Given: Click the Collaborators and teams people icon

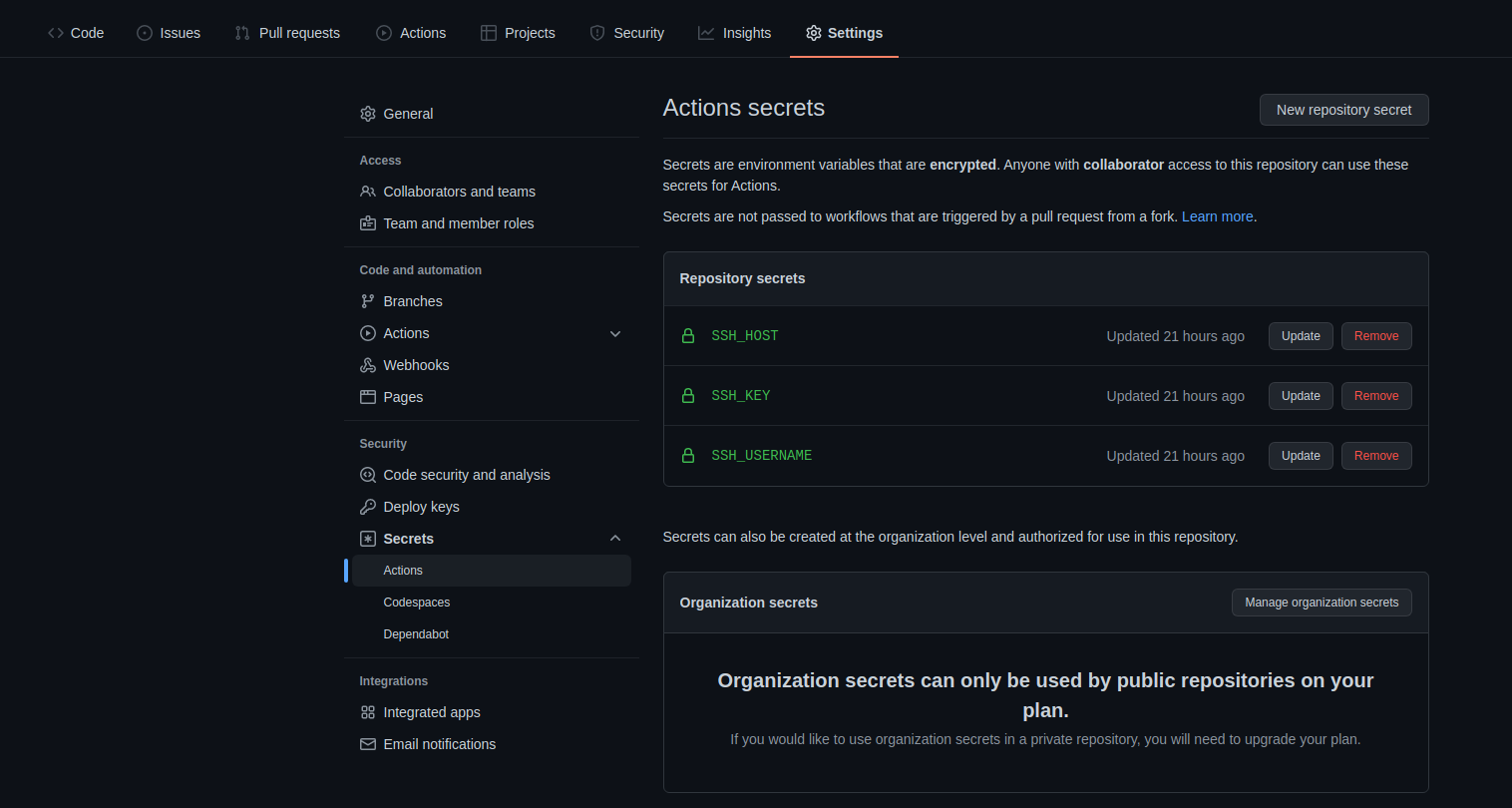Looking at the screenshot, I should click(x=368, y=192).
